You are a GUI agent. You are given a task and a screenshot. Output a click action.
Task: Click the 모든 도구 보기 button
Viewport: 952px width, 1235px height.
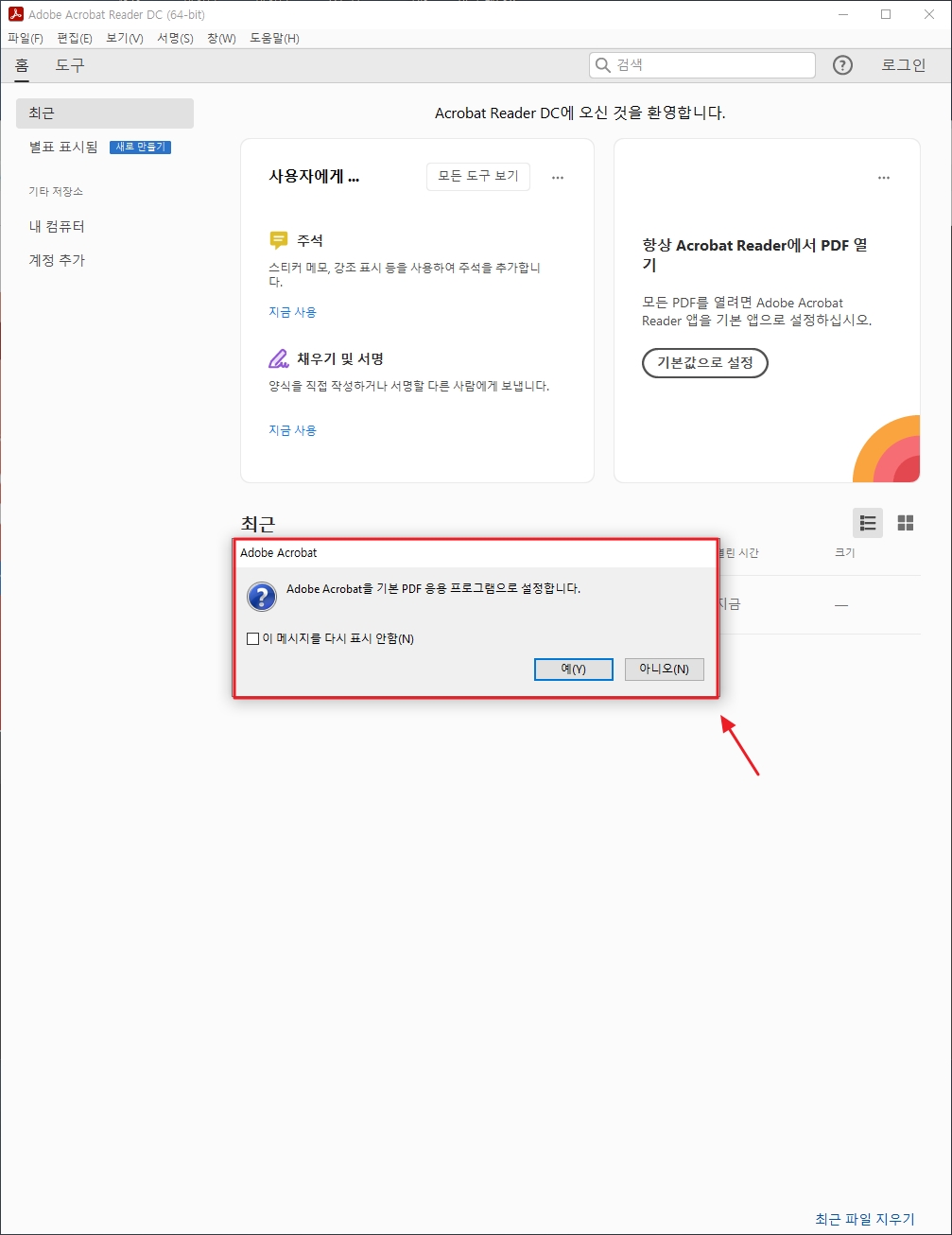(x=478, y=177)
